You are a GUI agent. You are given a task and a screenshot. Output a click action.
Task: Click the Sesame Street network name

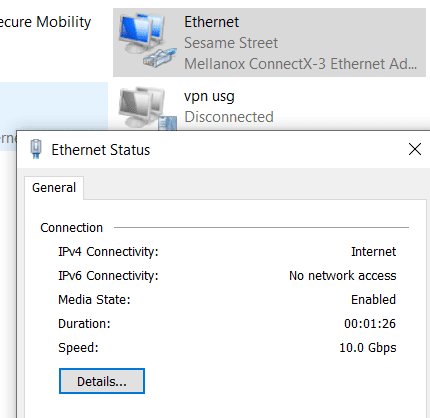coord(231,43)
